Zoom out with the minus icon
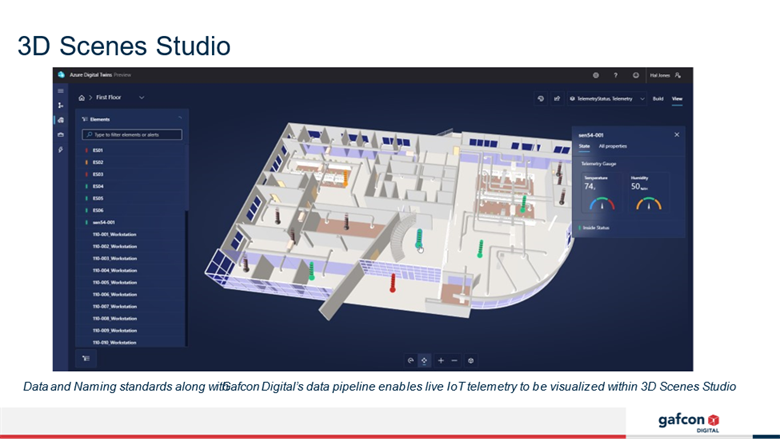780x439 pixels. pos(454,360)
